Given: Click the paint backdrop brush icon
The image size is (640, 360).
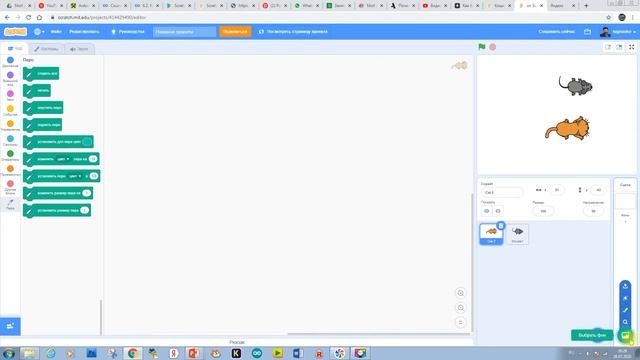Looking at the screenshot, I should point(625,310).
